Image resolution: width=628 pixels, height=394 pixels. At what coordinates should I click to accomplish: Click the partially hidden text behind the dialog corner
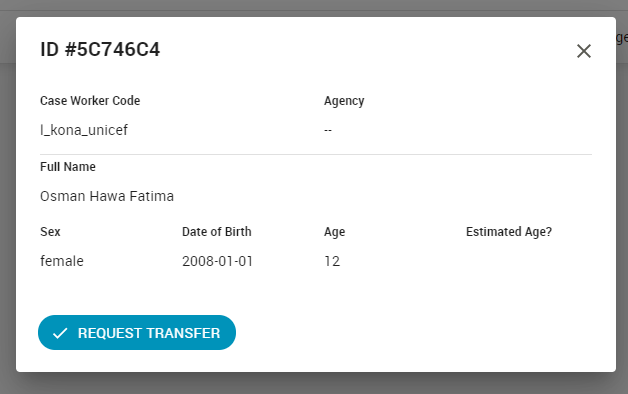click(622, 38)
